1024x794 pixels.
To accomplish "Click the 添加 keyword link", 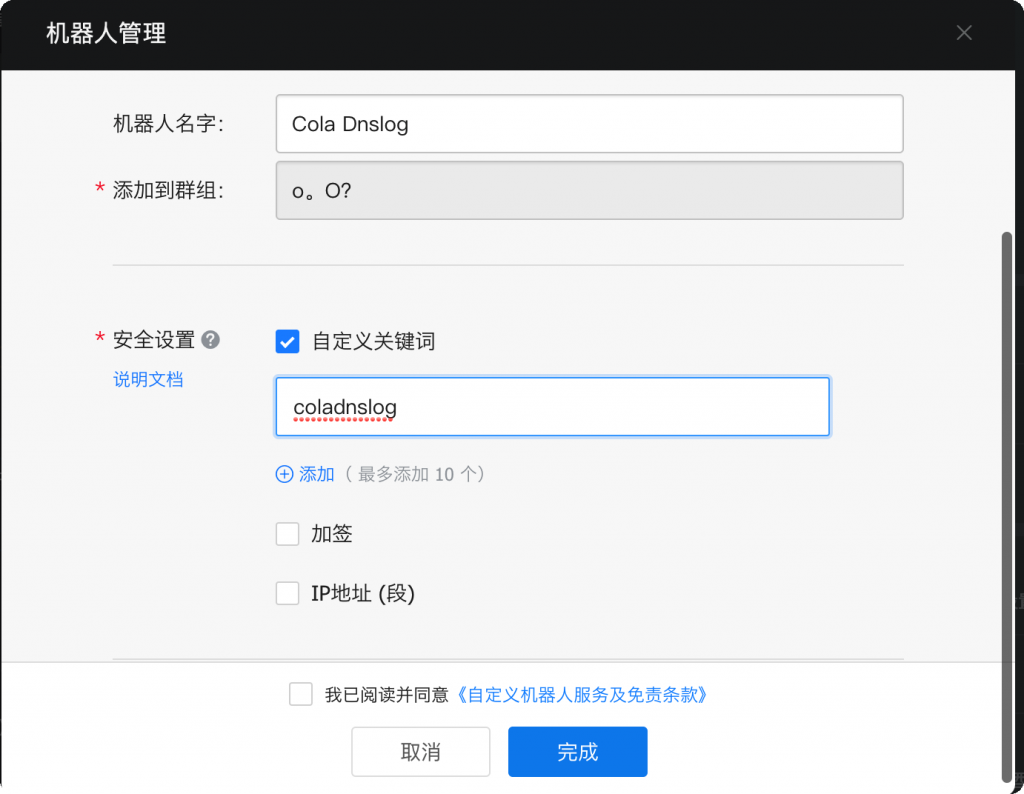I will [317, 474].
